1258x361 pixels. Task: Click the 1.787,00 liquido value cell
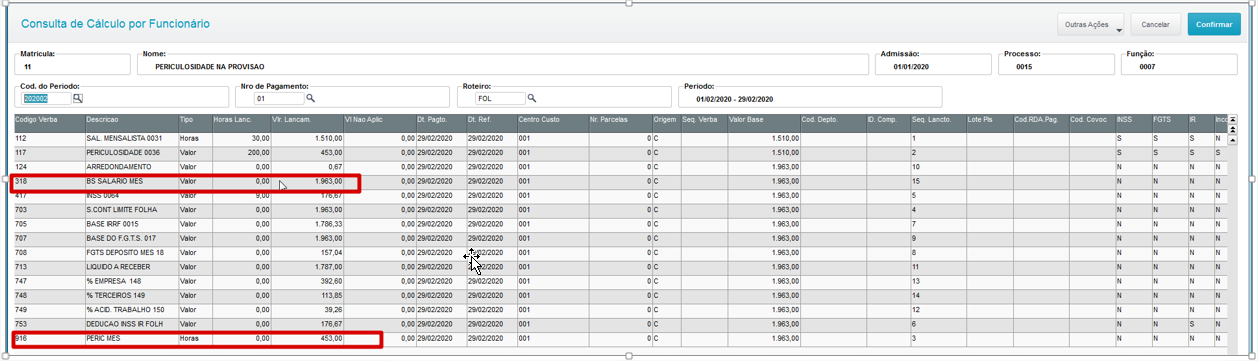(307, 268)
